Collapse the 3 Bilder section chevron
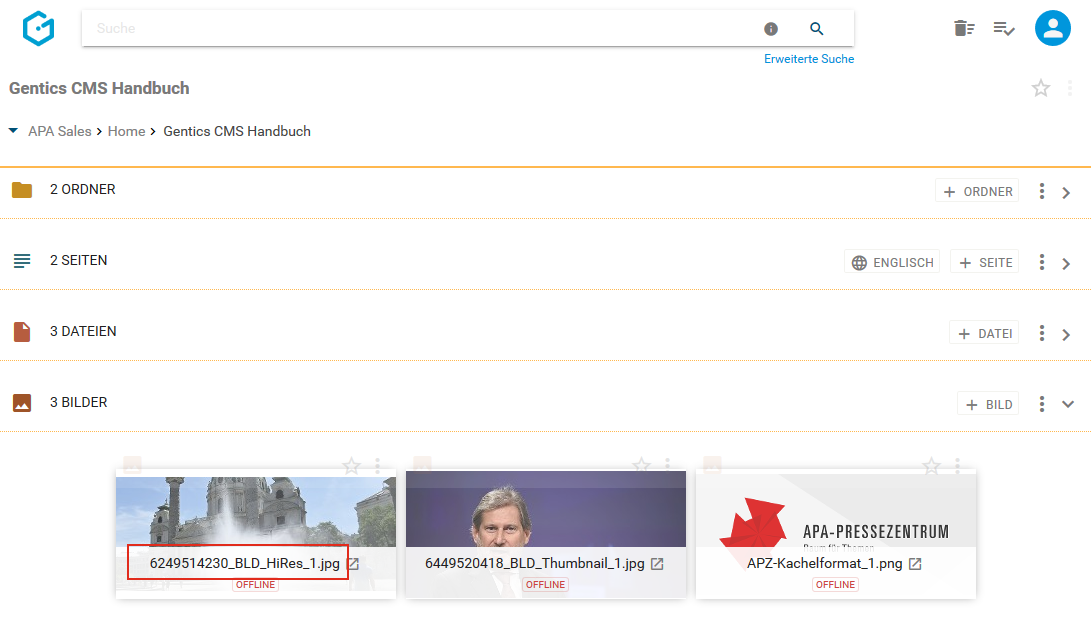Screen dimensions: 1091x623 (1067, 405)
